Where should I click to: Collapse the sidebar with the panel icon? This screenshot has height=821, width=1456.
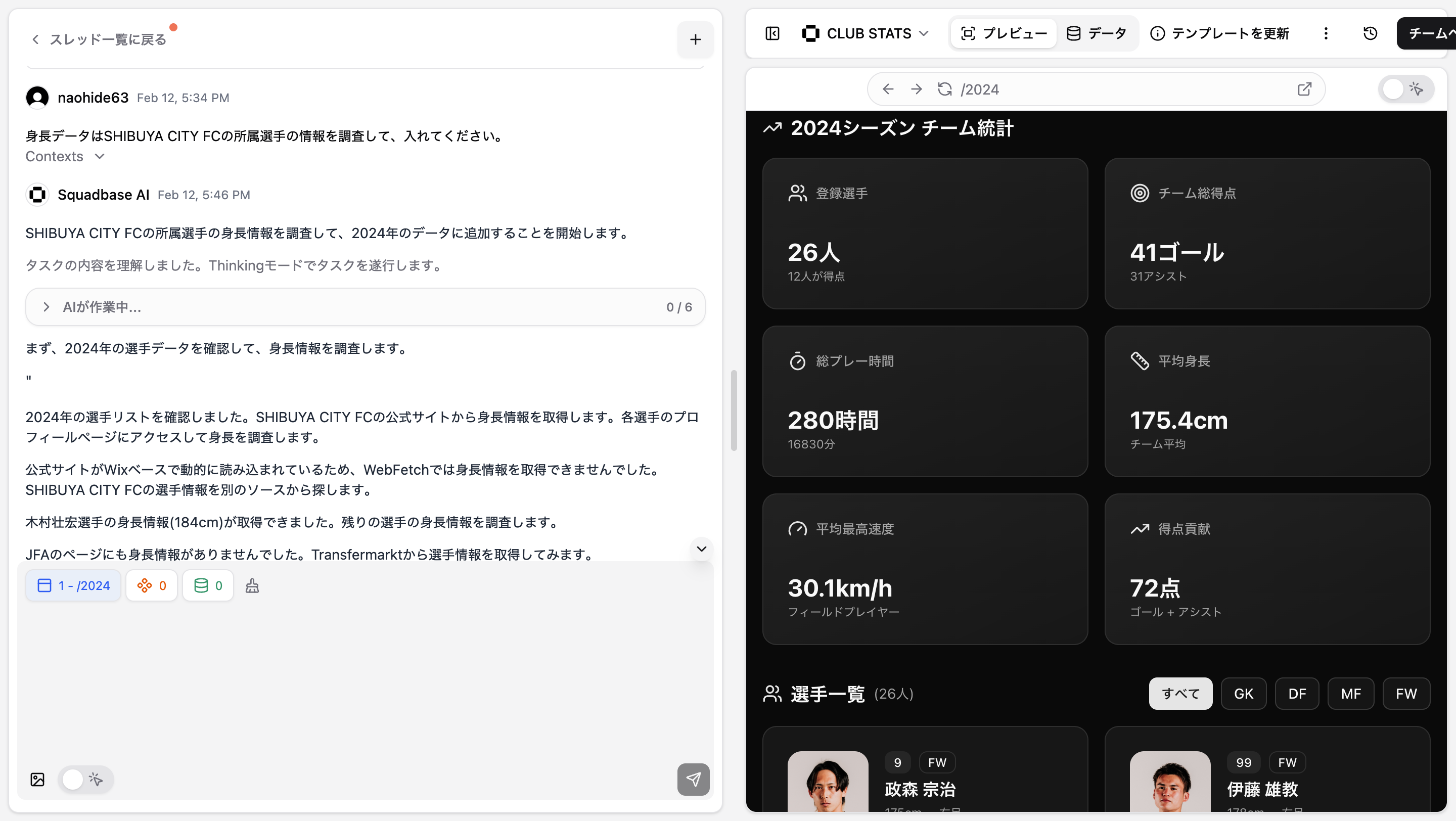click(772, 33)
